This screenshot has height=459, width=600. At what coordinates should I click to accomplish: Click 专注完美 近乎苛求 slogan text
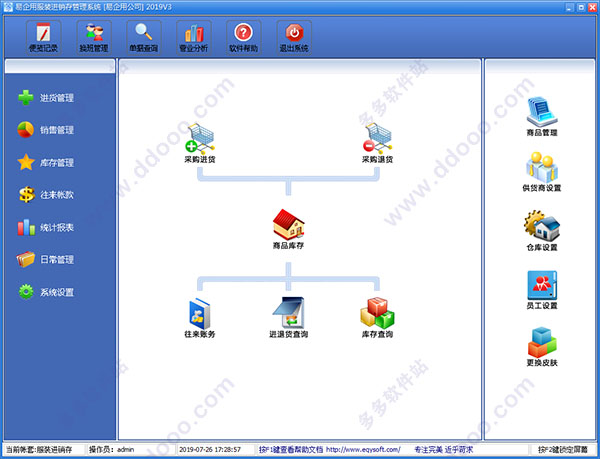tap(444, 449)
